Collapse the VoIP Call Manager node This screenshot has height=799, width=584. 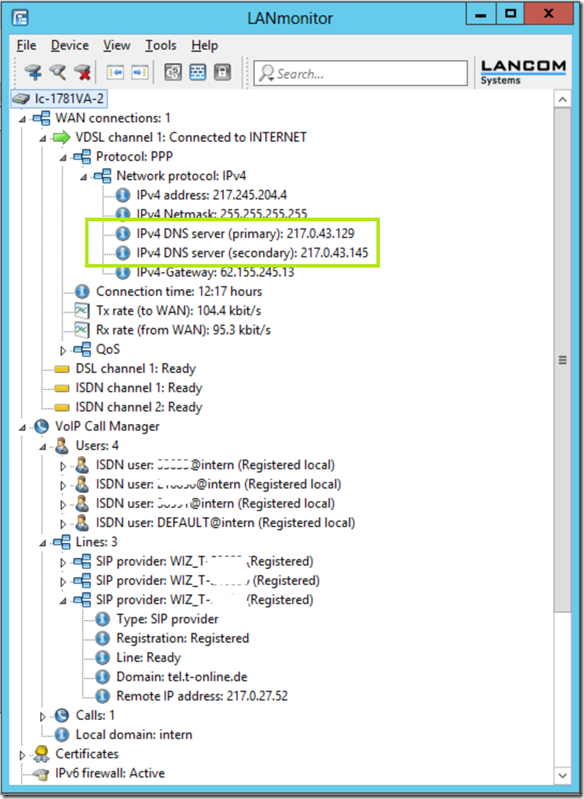(22, 428)
